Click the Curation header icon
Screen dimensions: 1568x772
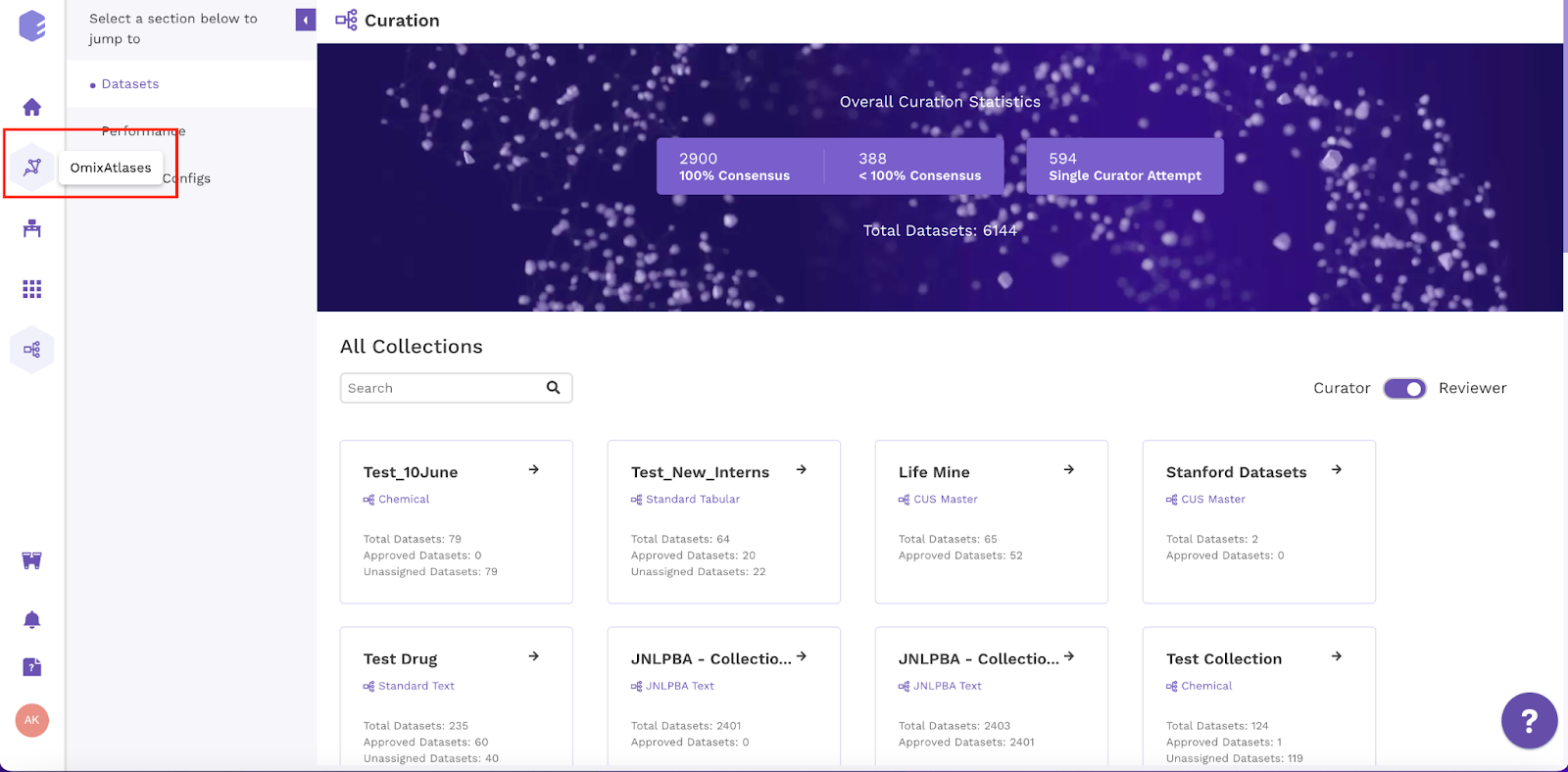point(346,20)
